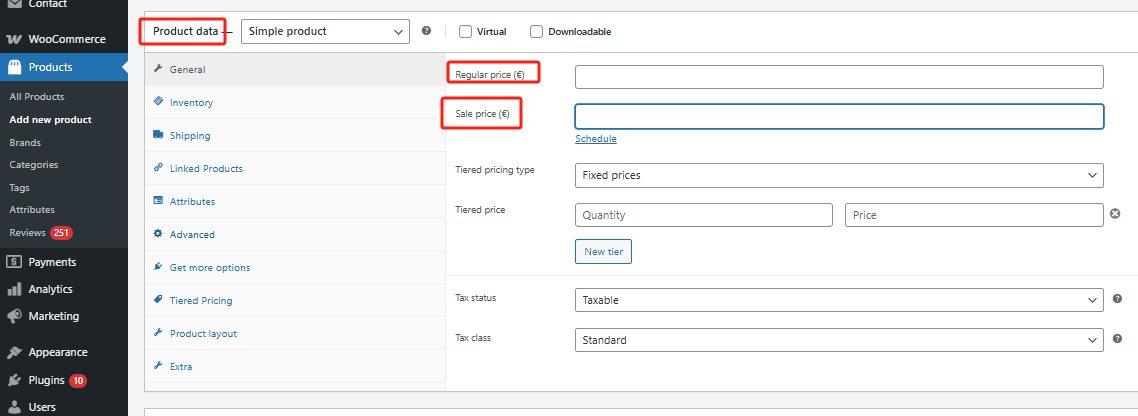Go to All Products submenu
Image resolution: width=1138 pixels, height=416 pixels.
(x=37, y=97)
